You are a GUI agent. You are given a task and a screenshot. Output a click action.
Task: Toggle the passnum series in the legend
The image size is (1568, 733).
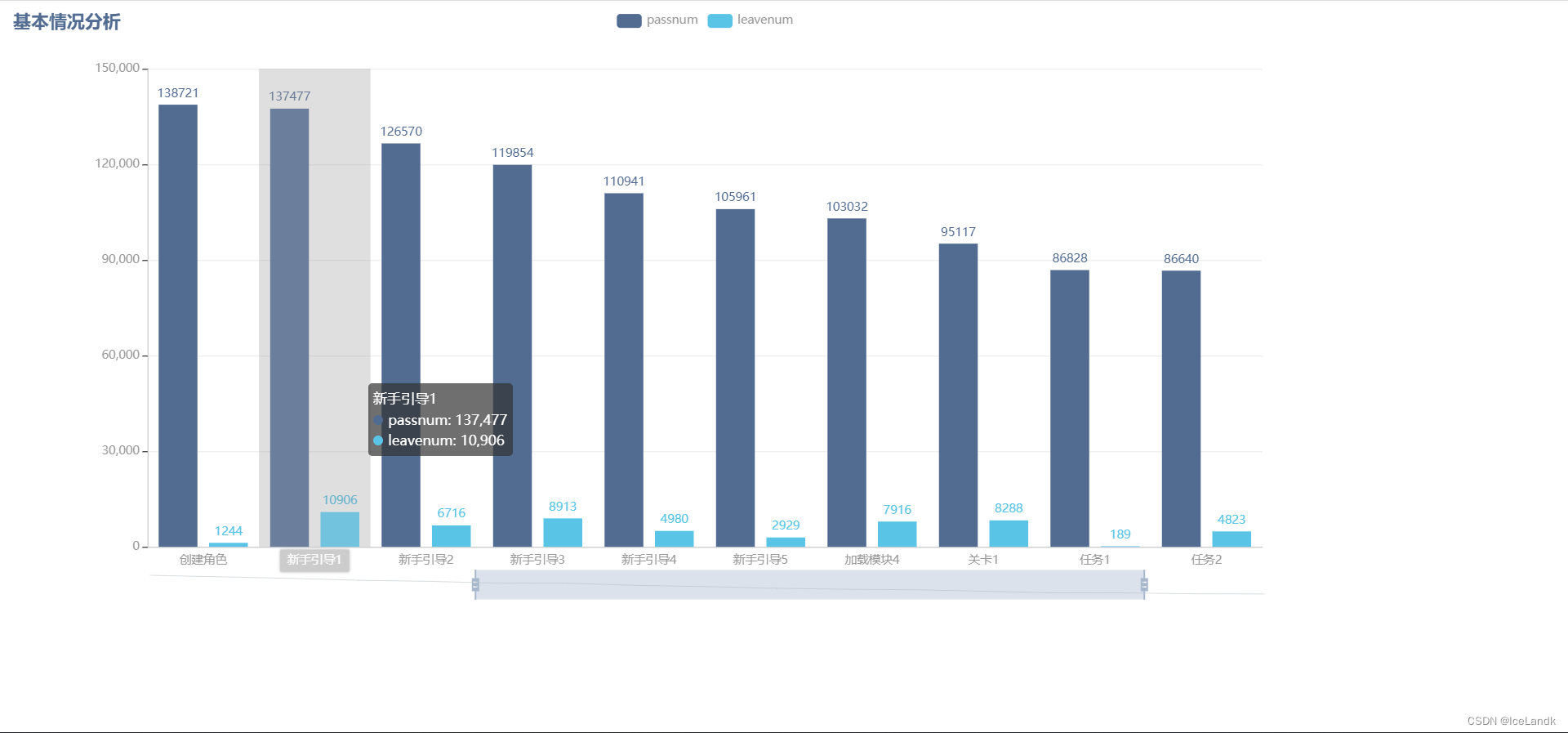[x=657, y=20]
